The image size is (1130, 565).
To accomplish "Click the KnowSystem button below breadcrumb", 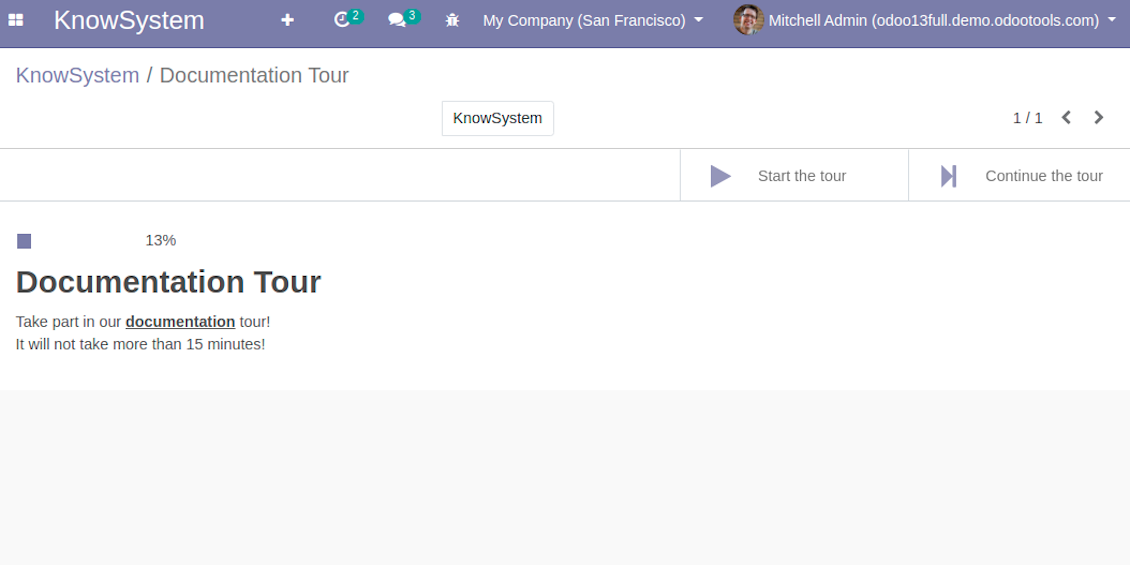I will pos(497,118).
